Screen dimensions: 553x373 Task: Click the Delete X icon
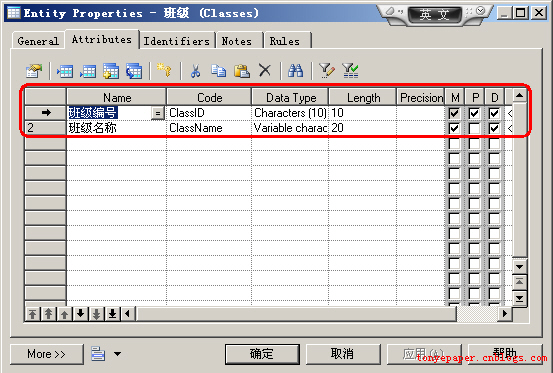point(265,70)
